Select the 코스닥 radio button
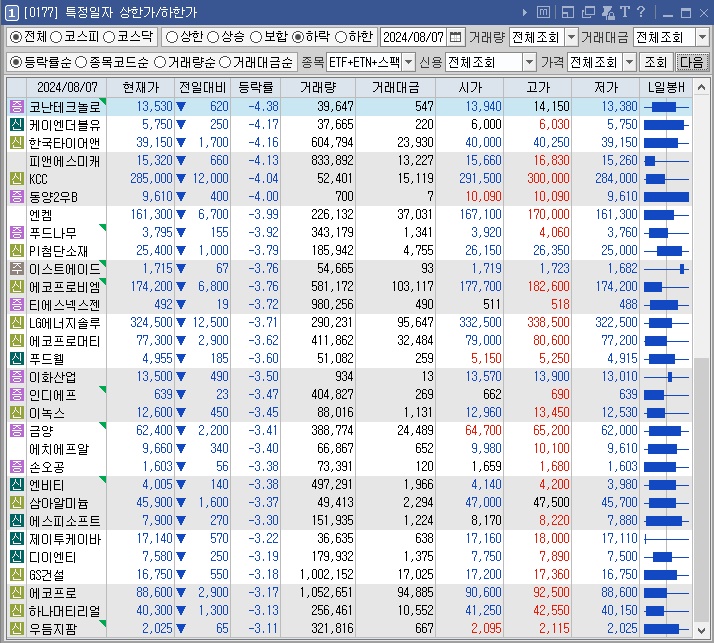The height and width of the screenshot is (643, 714). pyautogui.click(x=109, y=37)
